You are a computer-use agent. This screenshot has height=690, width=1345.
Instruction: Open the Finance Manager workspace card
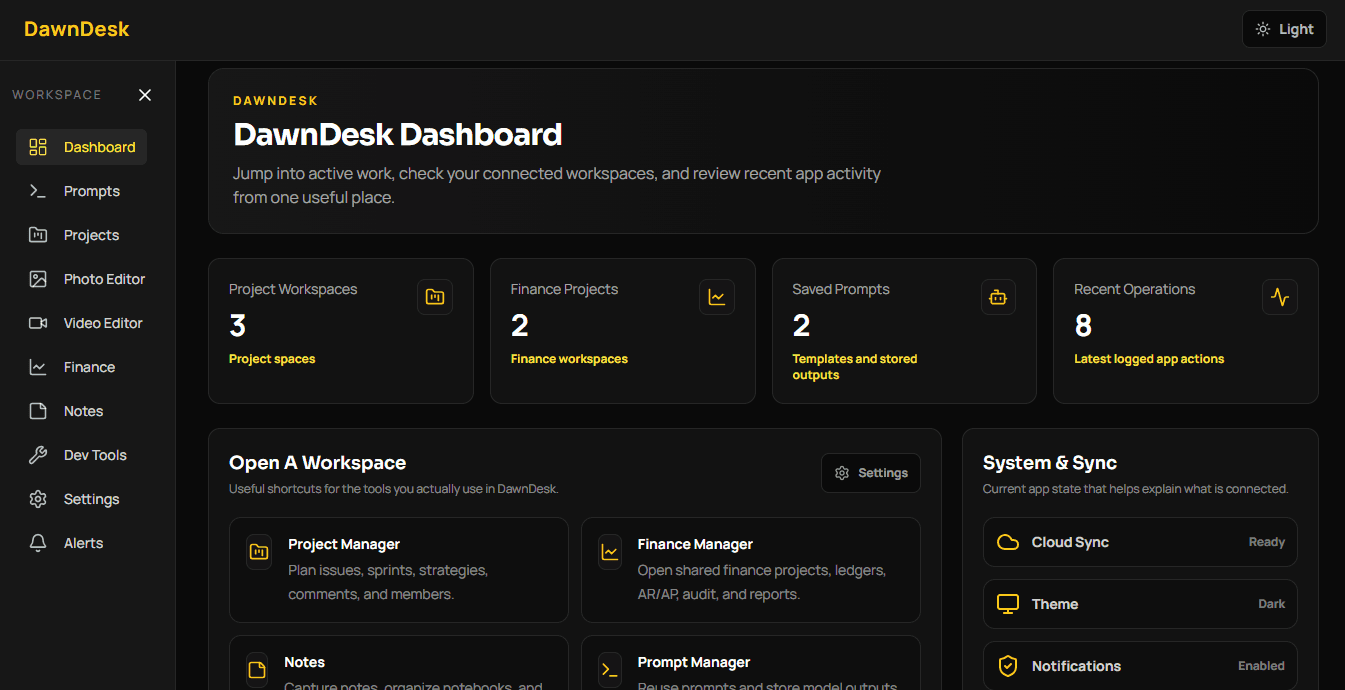[x=751, y=570]
